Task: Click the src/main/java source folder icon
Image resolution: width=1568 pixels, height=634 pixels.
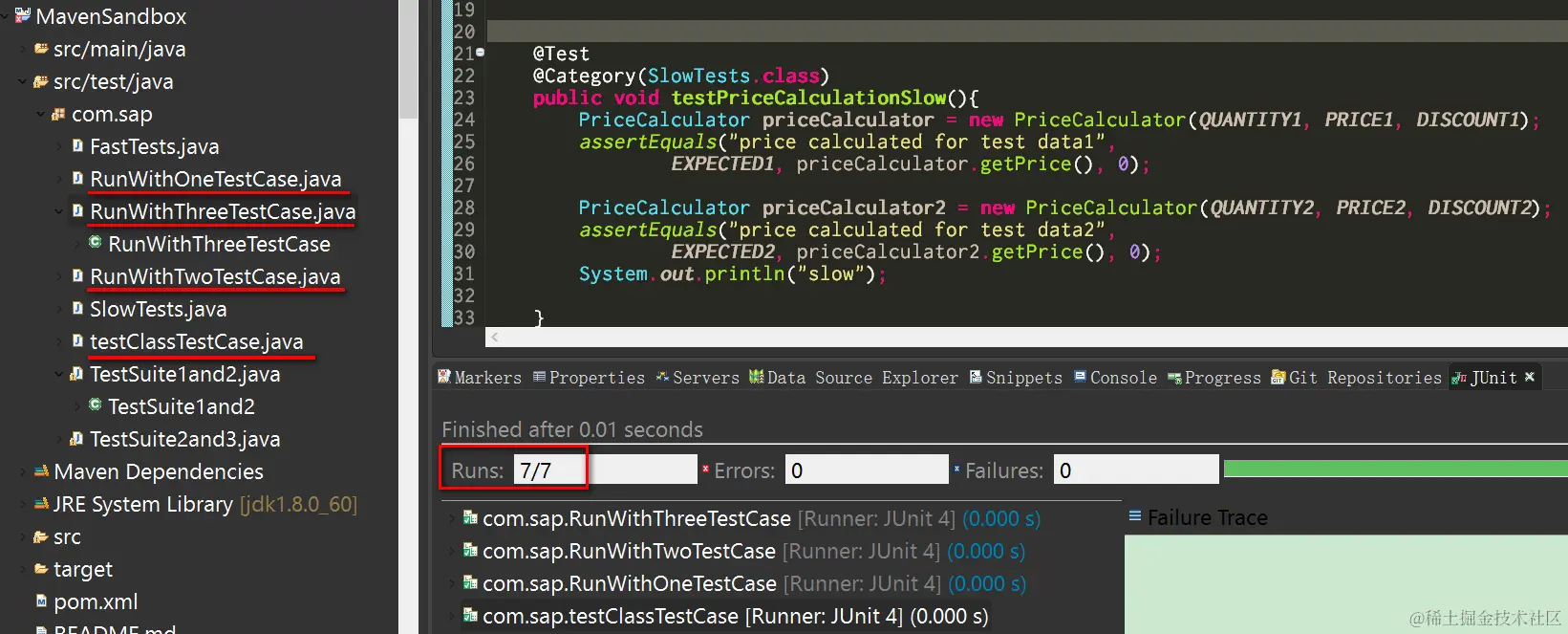Action: [41, 48]
